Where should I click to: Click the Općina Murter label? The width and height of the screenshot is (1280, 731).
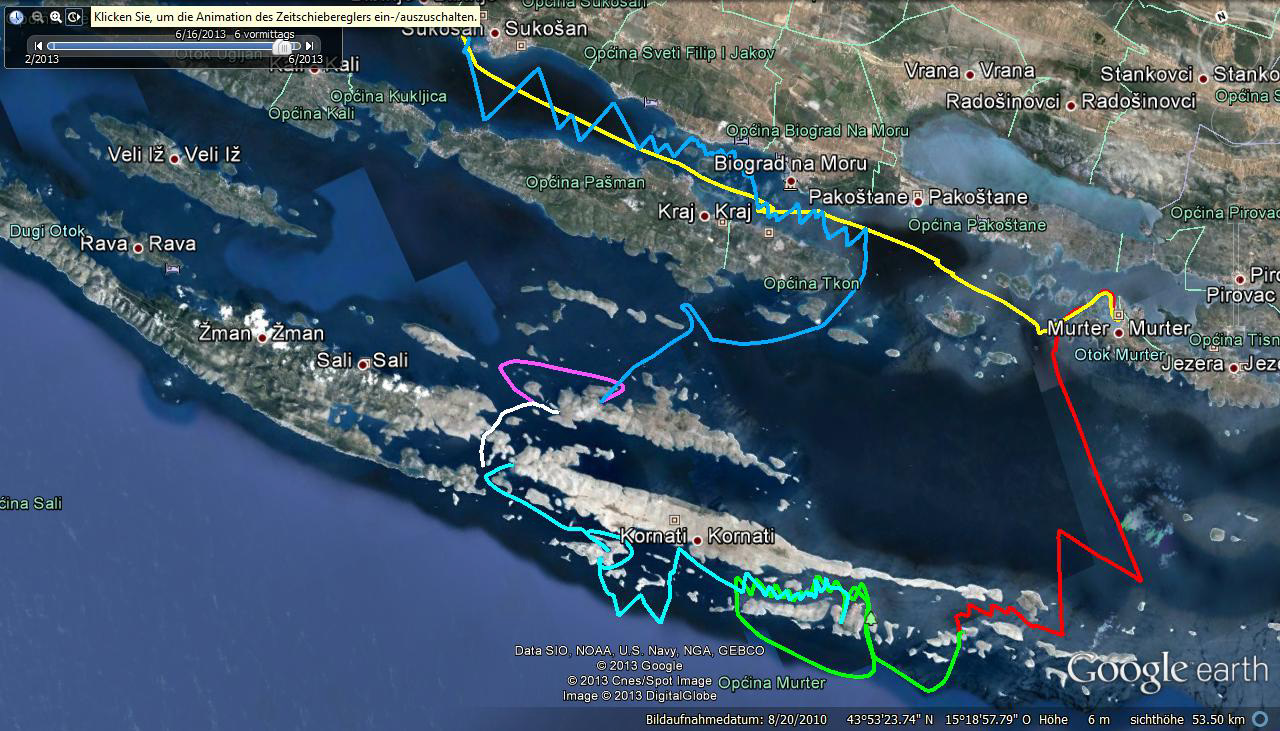point(772,683)
